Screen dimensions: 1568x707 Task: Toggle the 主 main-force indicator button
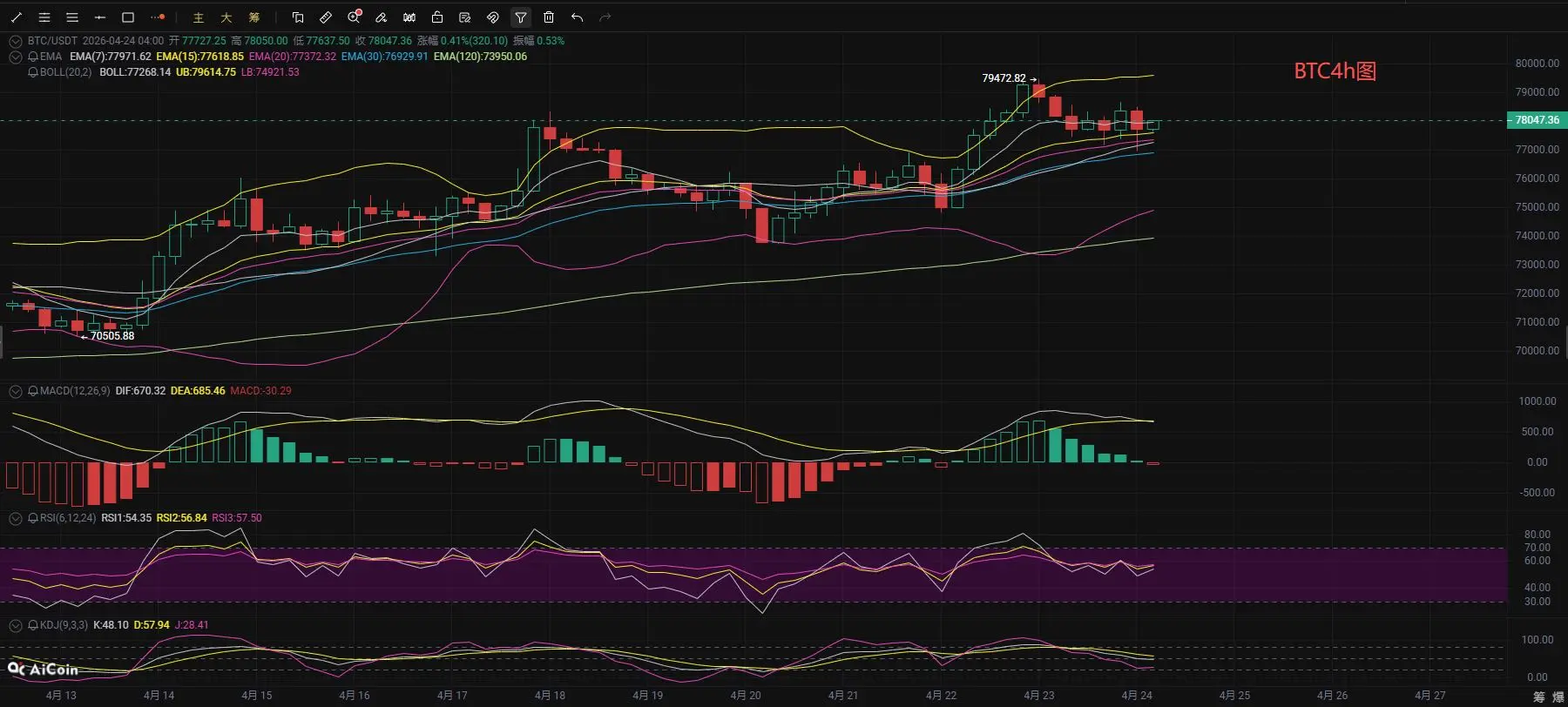point(199,17)
